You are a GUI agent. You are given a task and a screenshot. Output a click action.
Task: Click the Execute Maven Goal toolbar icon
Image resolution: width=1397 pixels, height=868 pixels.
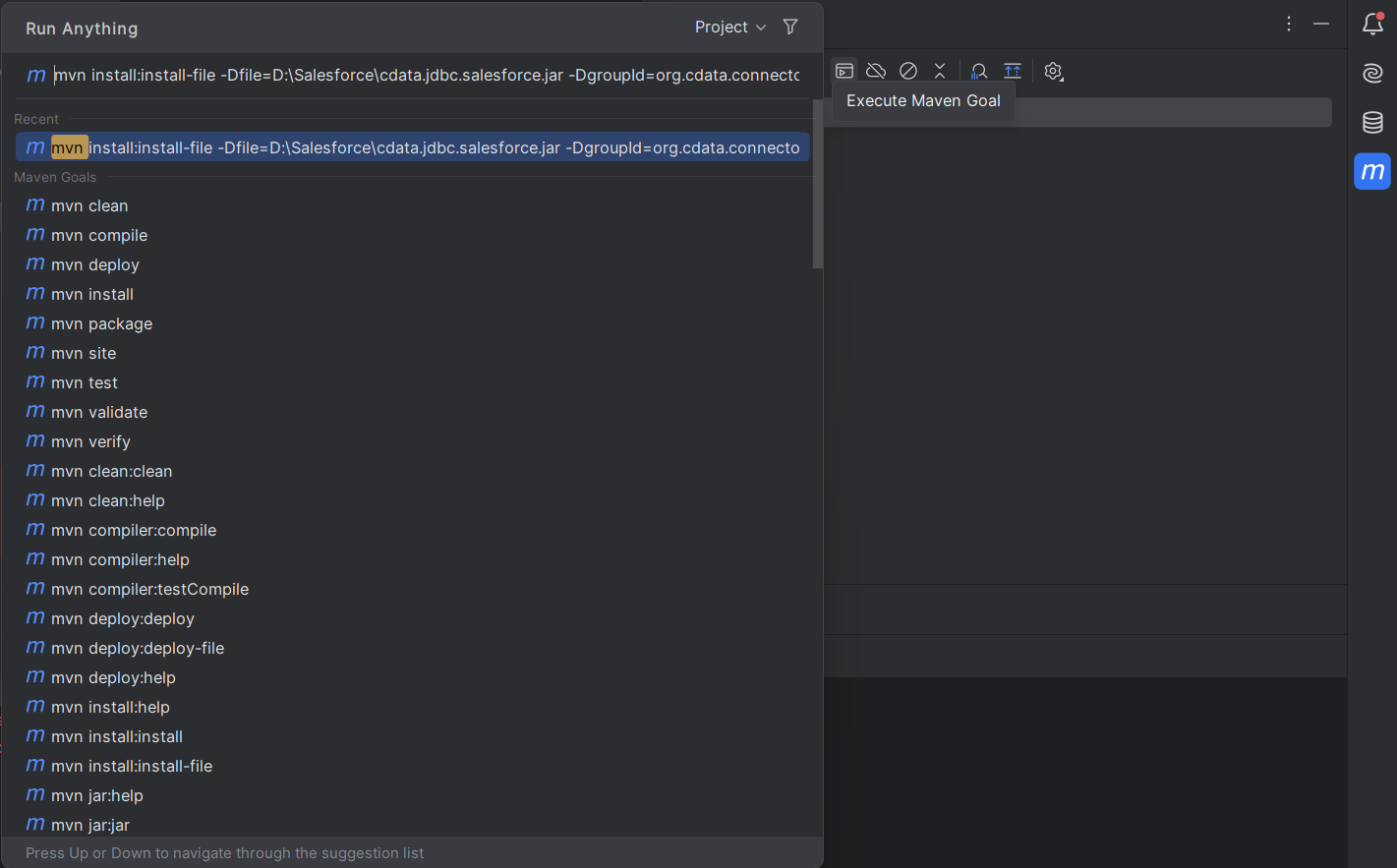click(x=844, y=71)
